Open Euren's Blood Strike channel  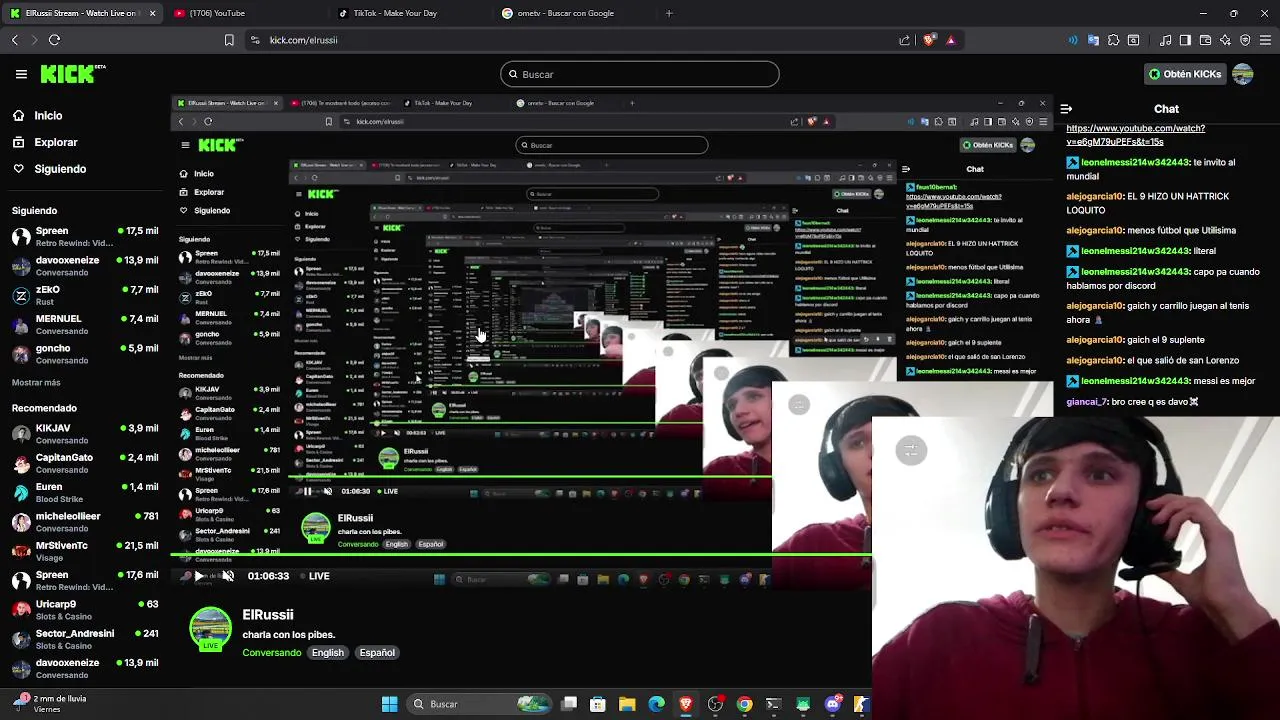[85, 492]
